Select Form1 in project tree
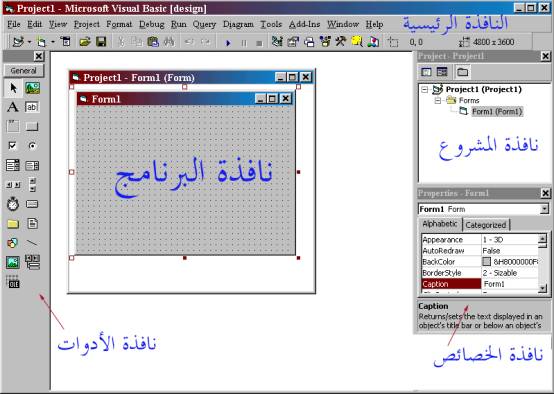This screenshot has width=554, height=394. [x=497, y=112]
